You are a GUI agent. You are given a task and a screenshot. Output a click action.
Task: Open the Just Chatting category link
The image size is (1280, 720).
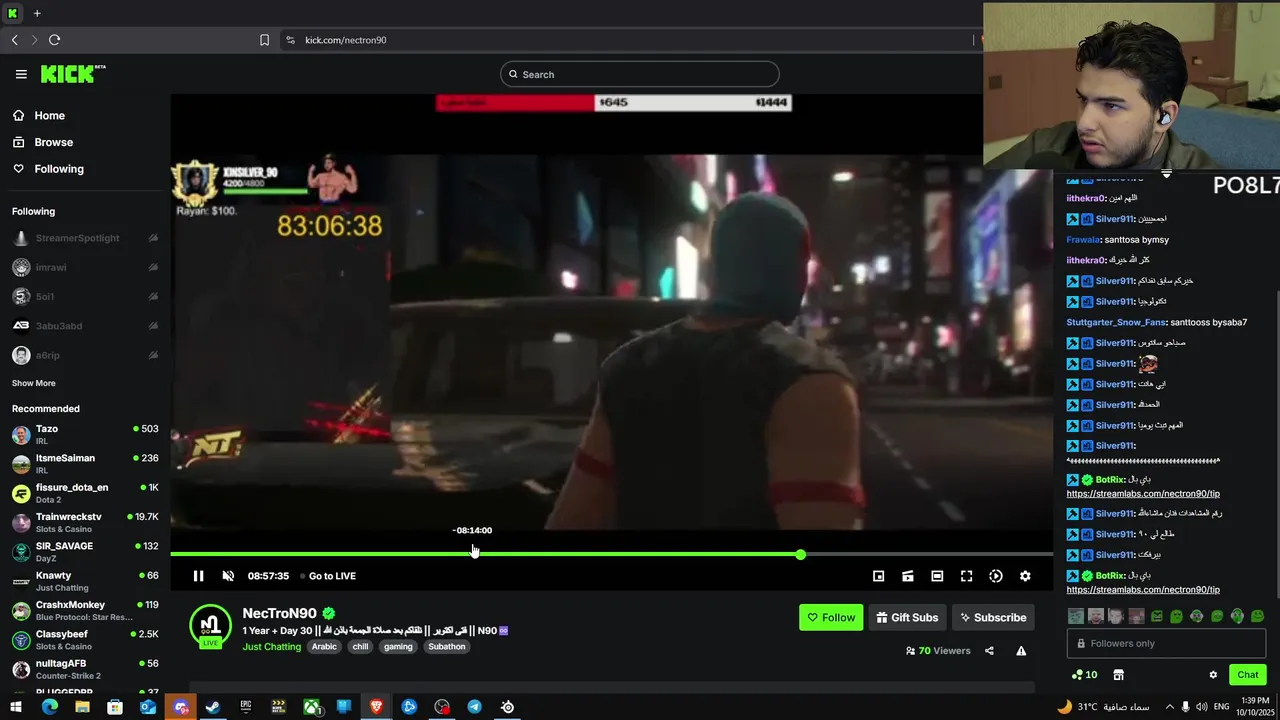pyautogui.click(x=271, y=647)
